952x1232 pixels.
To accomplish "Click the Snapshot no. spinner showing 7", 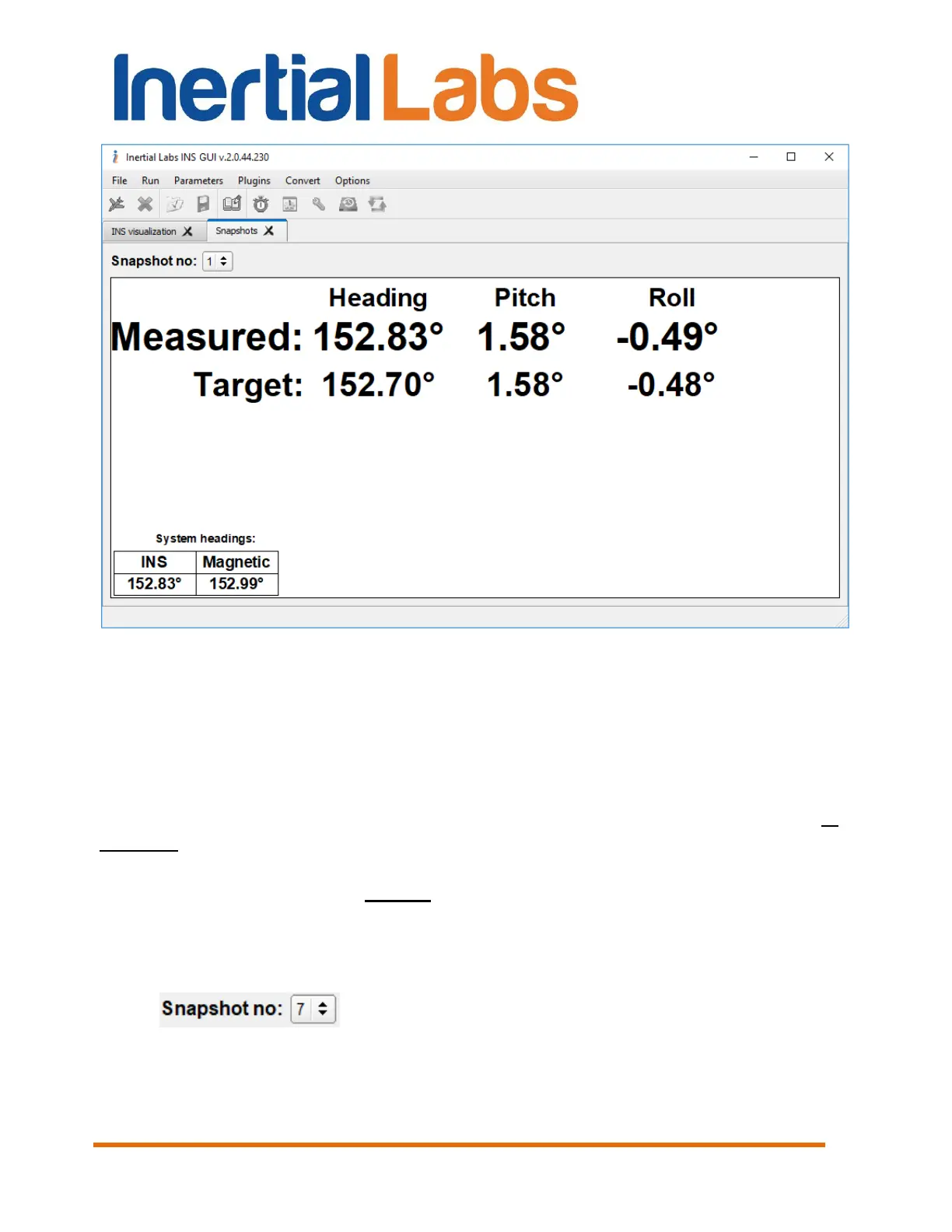I will 313,1010.
